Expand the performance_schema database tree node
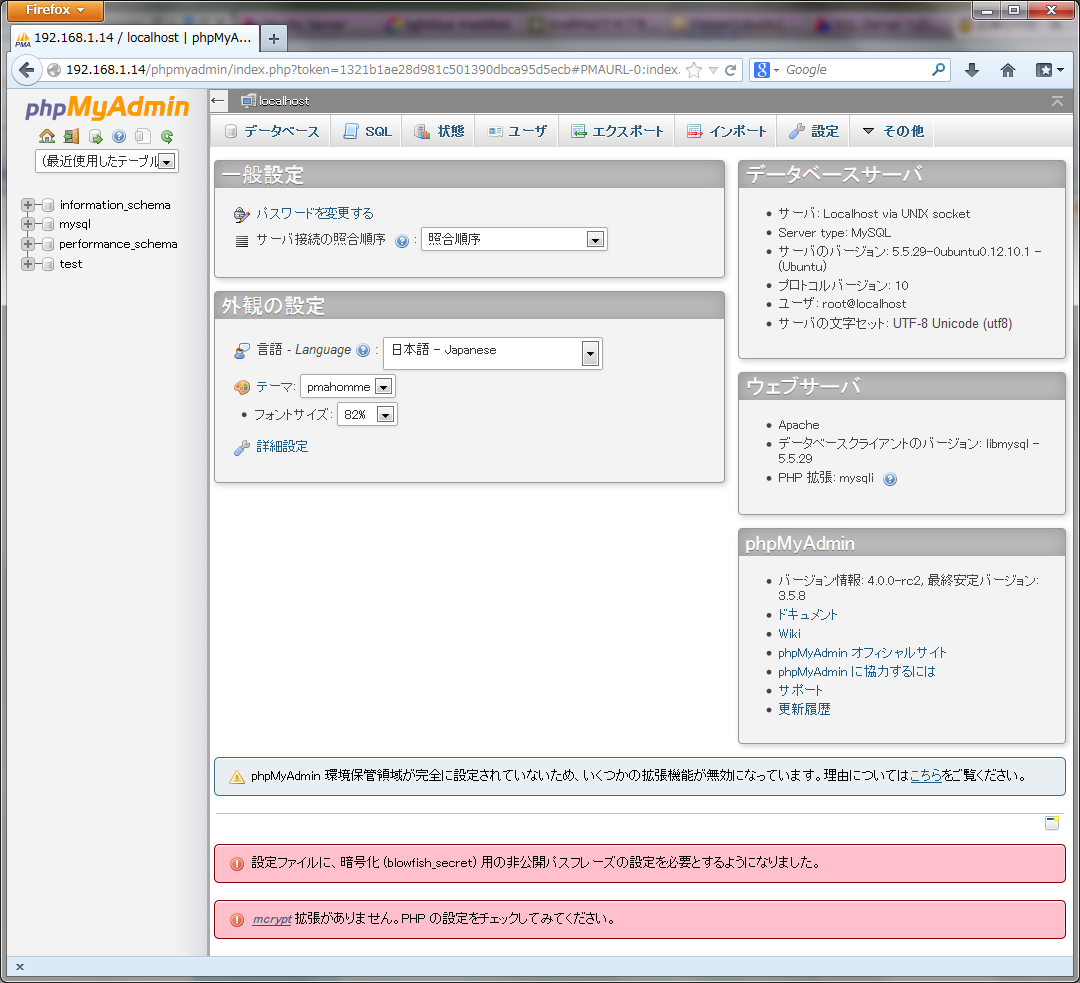The image size is (1080, 983). [x=28, y=244]
